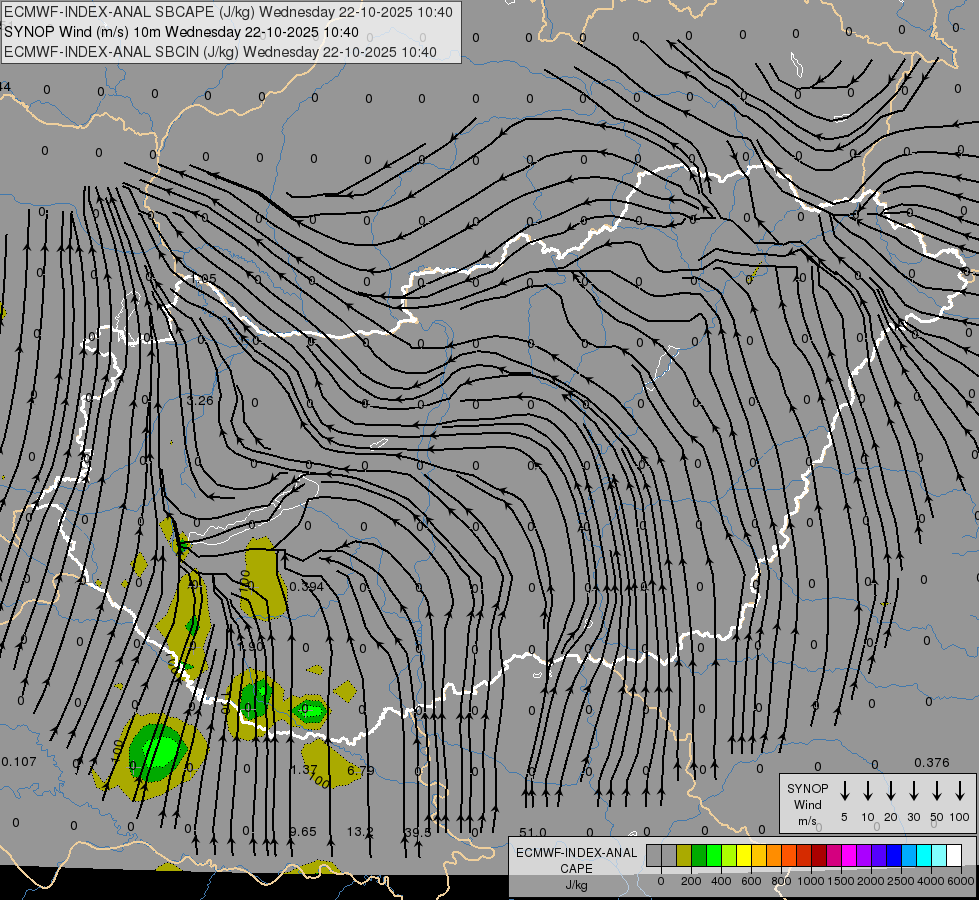Click the J/kg unit label under CAPE
Screen dimensions: 979x900
click(576, 885)
